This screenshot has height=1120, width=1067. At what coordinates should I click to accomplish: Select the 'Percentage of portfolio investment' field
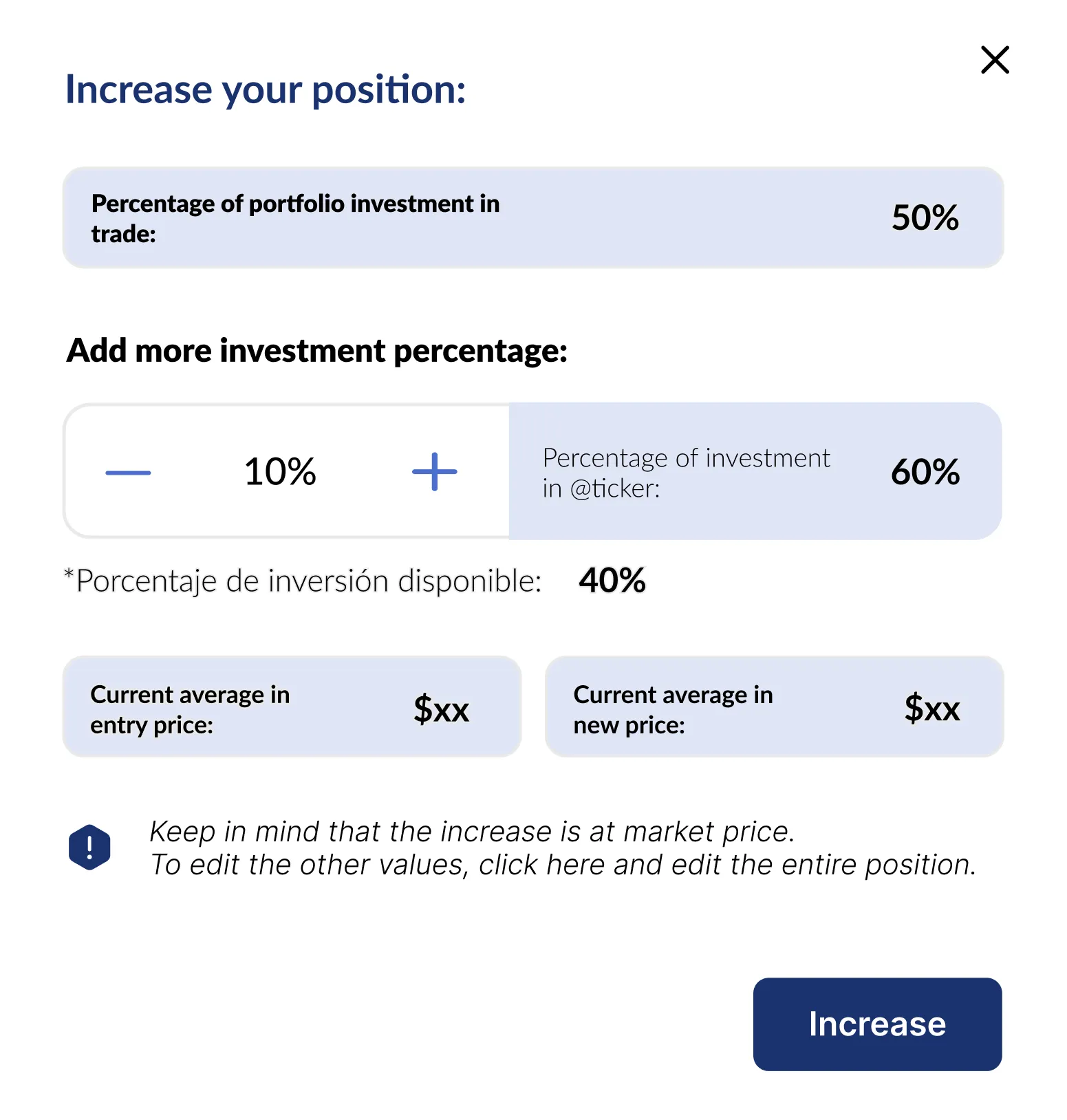point(296,217)
